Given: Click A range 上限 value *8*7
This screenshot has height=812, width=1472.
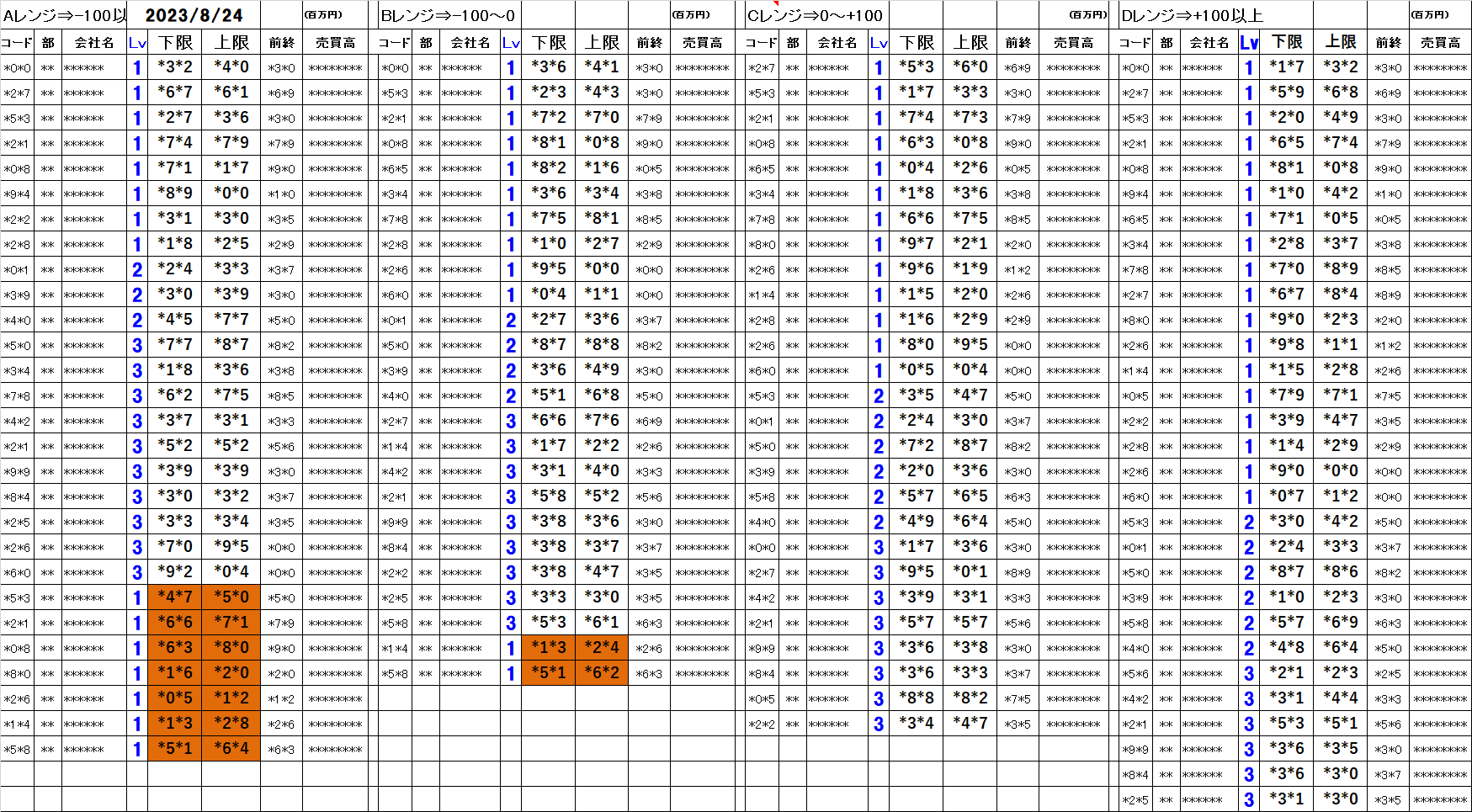Looking at the screenshot, I should click(231, 345).
